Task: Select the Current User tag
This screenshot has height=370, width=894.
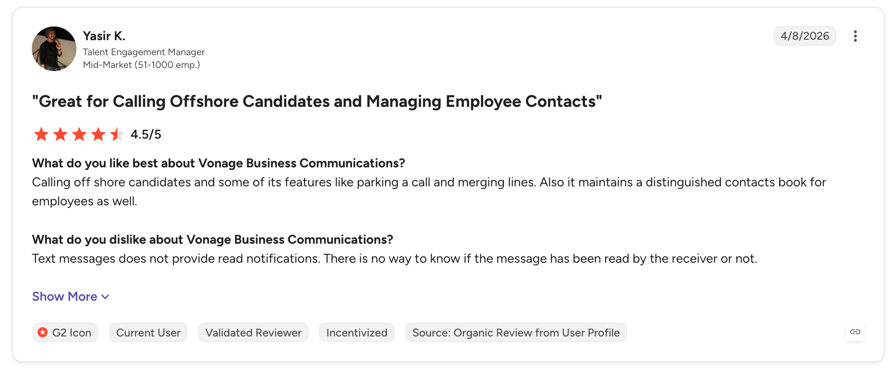Action: pyautogui.click(x=148, y=332)
